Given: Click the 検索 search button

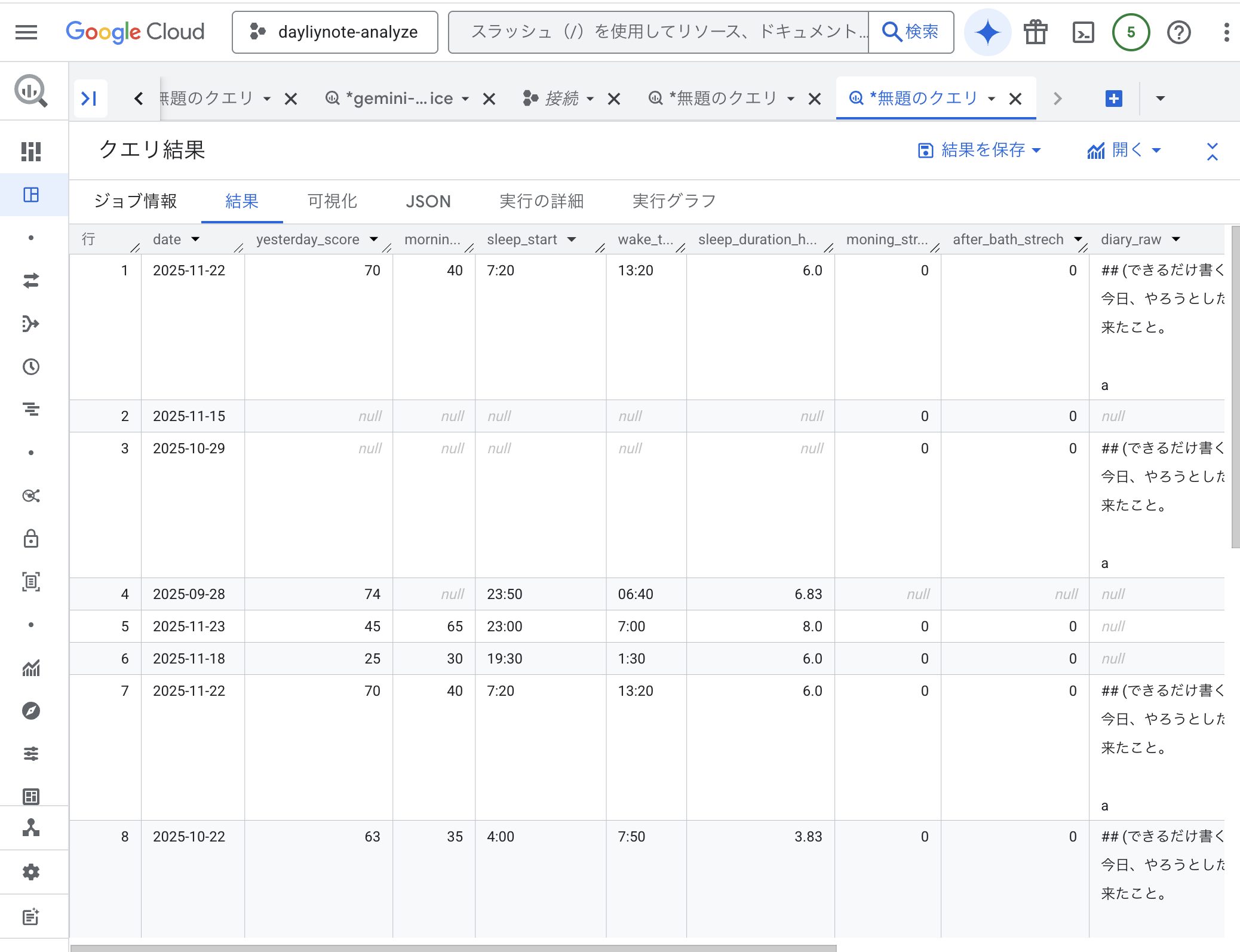Looking at the screenshot, I should 911,32.
